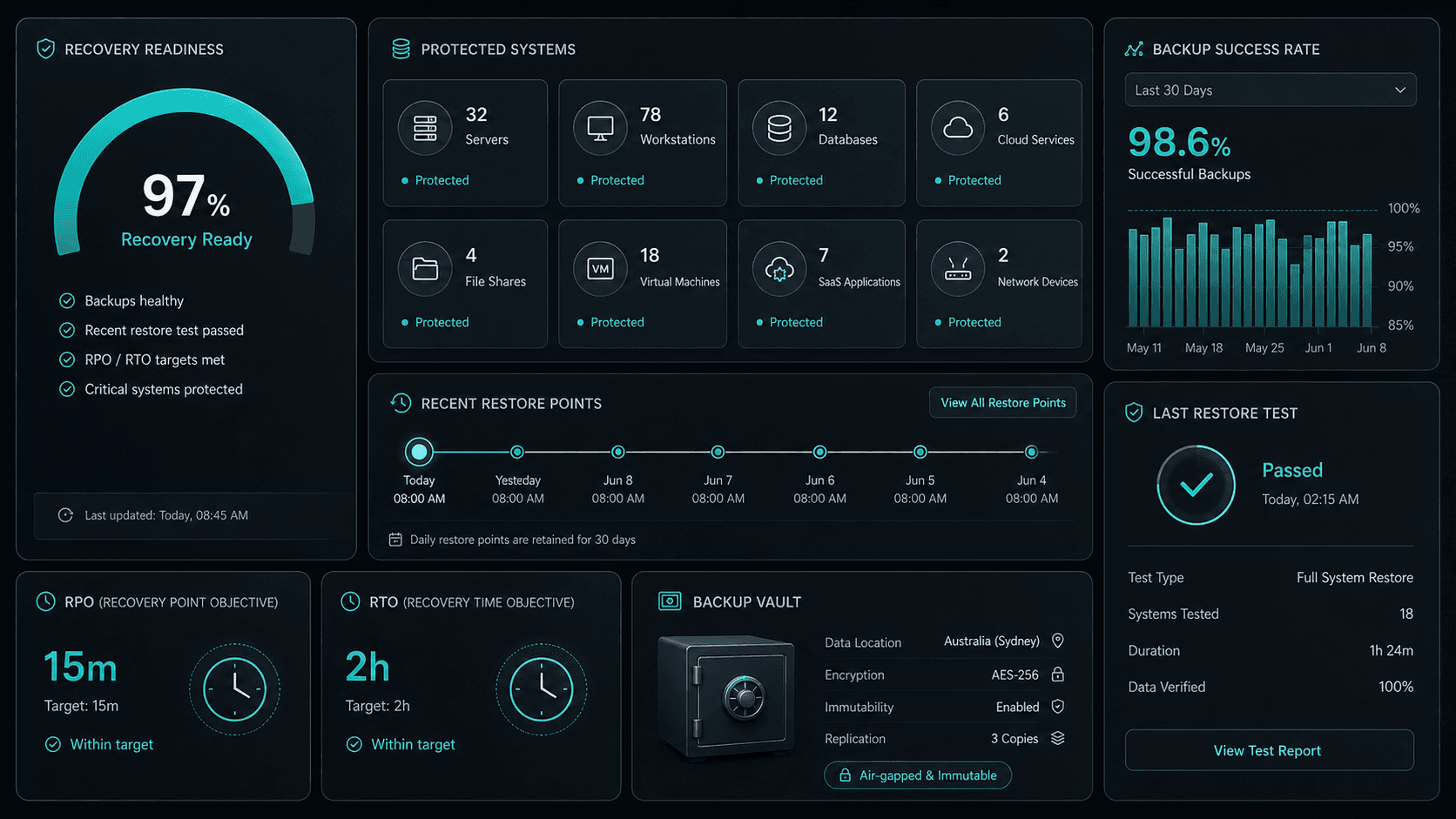1456x819 pixels.
Task: Click Protected status under Network Devices
Action: [967, 322]
